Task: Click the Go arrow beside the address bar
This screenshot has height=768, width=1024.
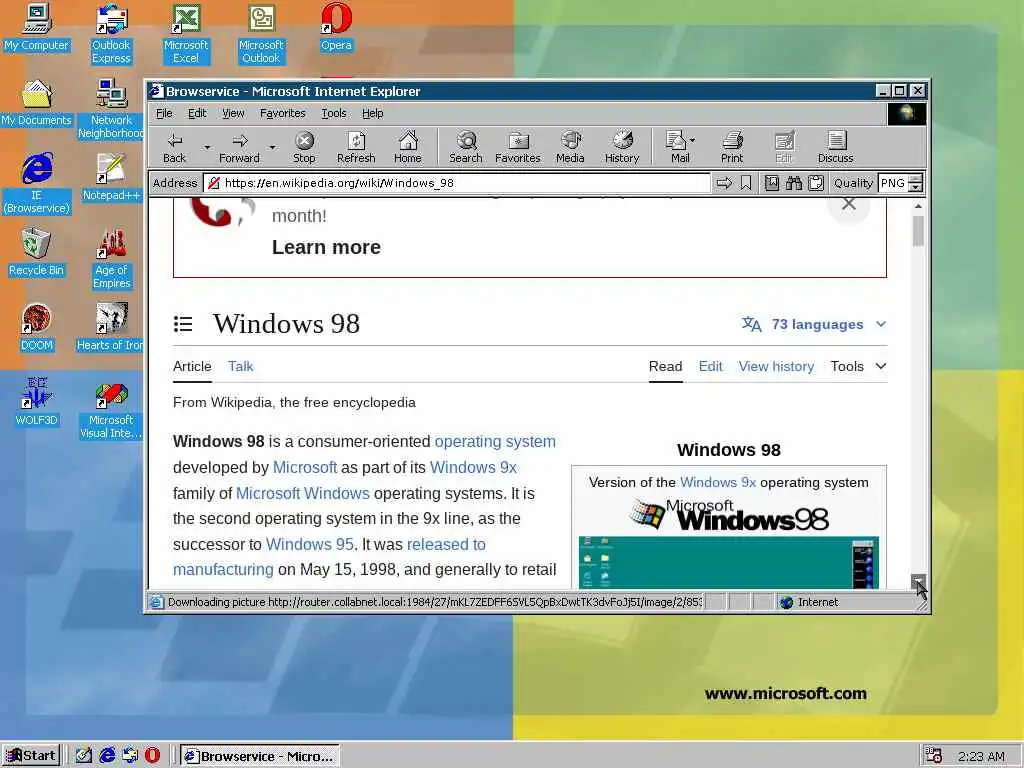Action: tap(724, 184)
